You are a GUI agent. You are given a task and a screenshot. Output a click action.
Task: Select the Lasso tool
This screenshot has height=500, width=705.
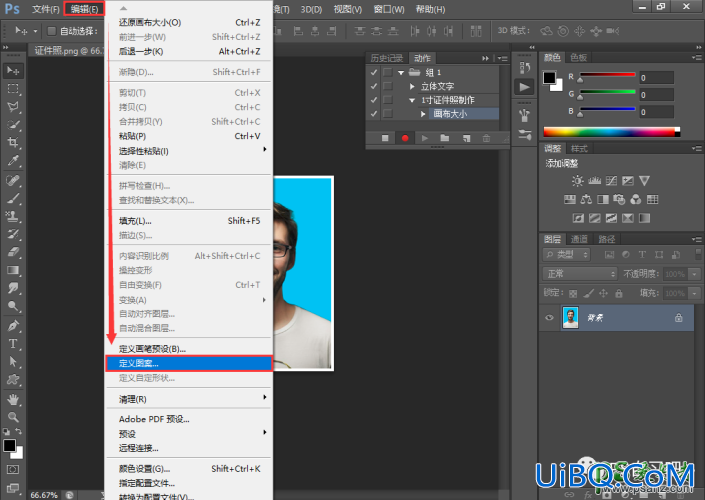13,107
